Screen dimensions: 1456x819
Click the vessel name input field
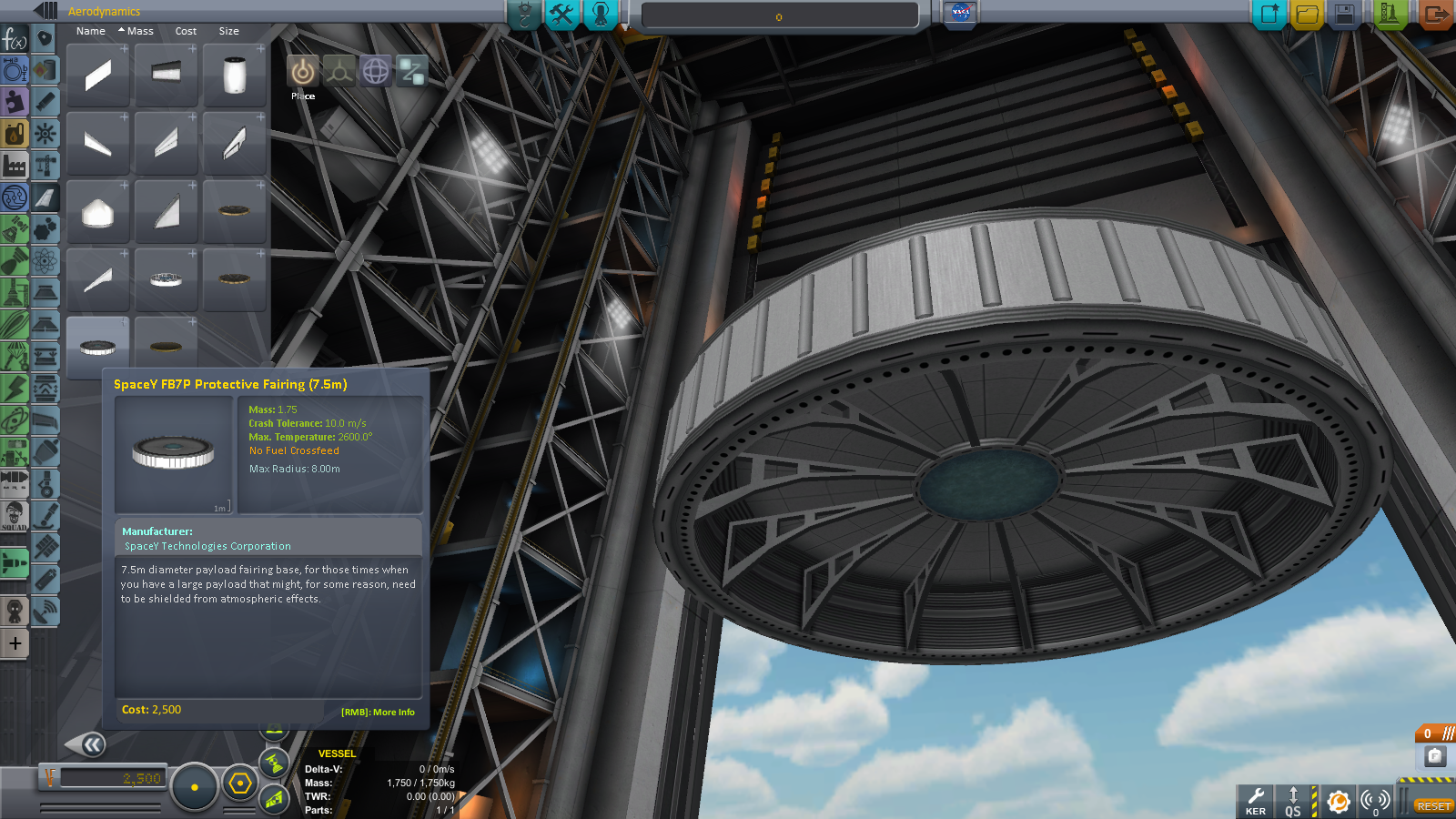pos(780,16)
